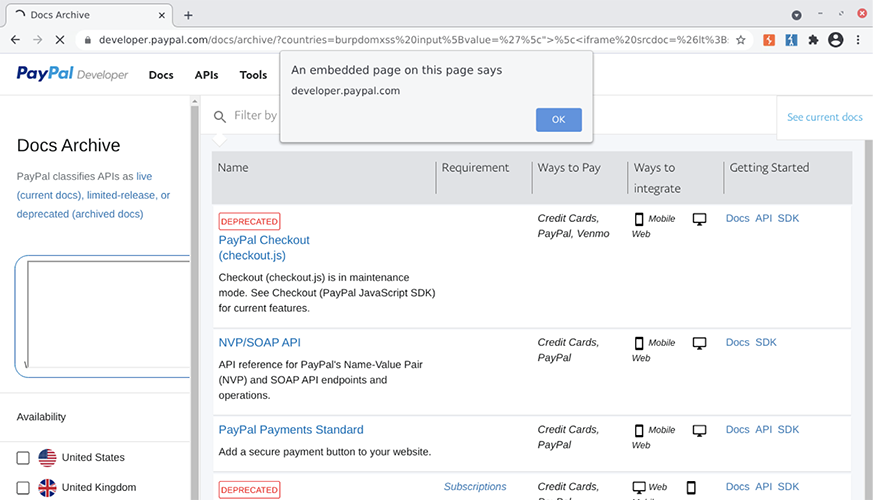Click the browser back arrow

coord(15,40)
